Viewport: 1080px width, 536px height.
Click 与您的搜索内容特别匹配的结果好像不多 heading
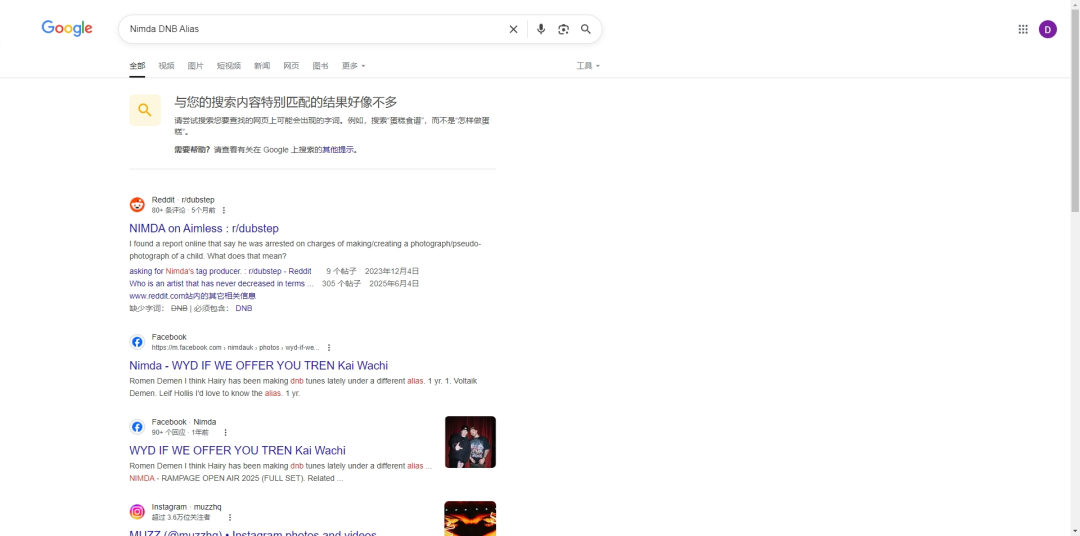[286, 102]
